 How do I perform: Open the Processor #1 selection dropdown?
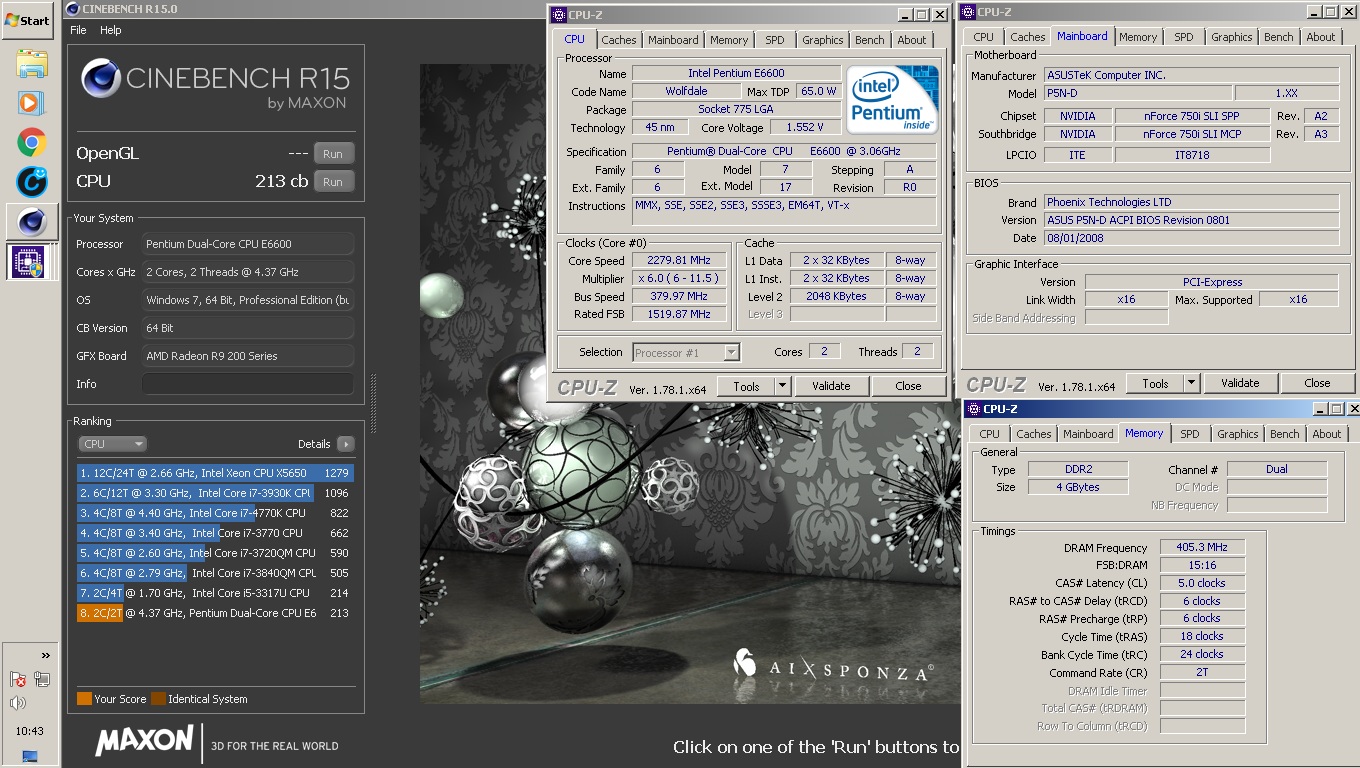(686, 352)
